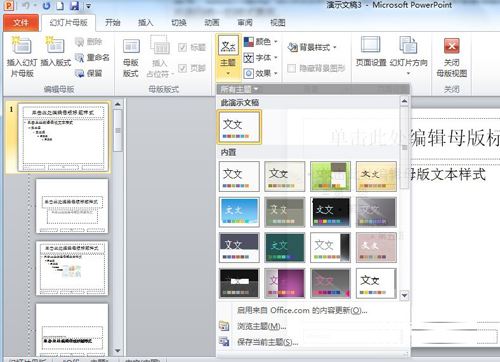Select slide master thumbnail number 1
500x362 pixels.
pyautogui.click(x=63, y=137)
